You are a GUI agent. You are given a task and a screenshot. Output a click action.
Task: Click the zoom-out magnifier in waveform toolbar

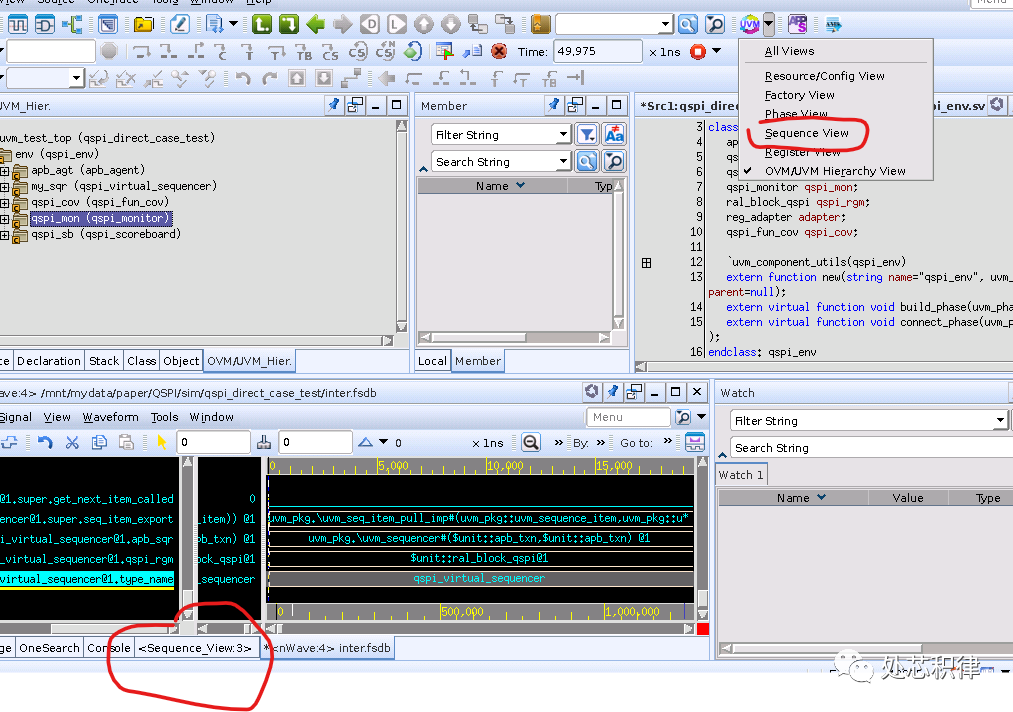pos(531,442)
